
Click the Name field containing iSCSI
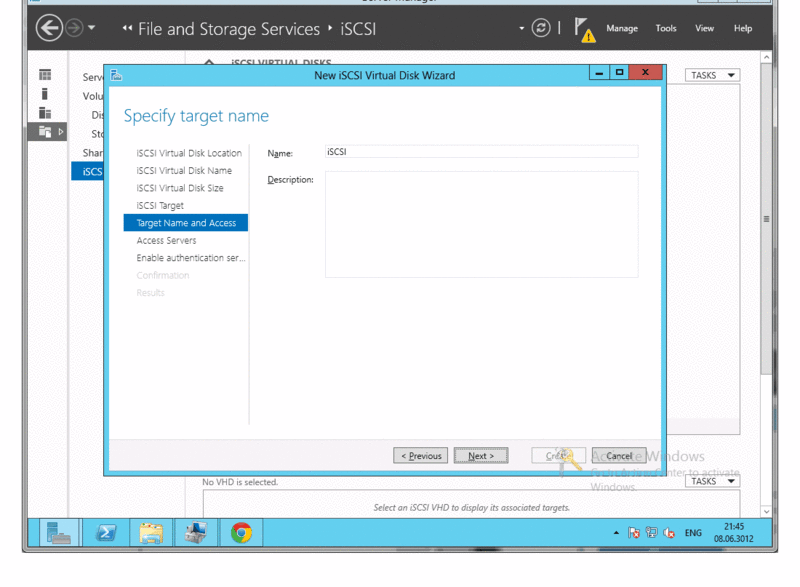click(x=481, y=151)
